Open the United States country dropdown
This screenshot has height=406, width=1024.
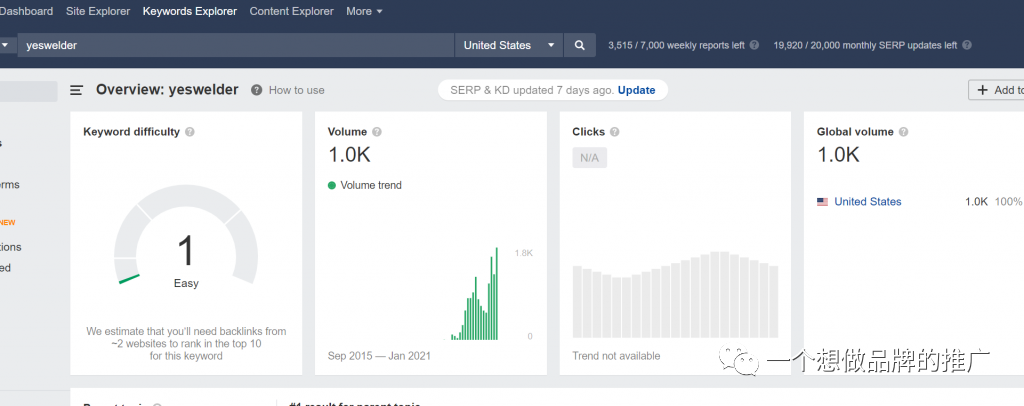coord(510,45)
